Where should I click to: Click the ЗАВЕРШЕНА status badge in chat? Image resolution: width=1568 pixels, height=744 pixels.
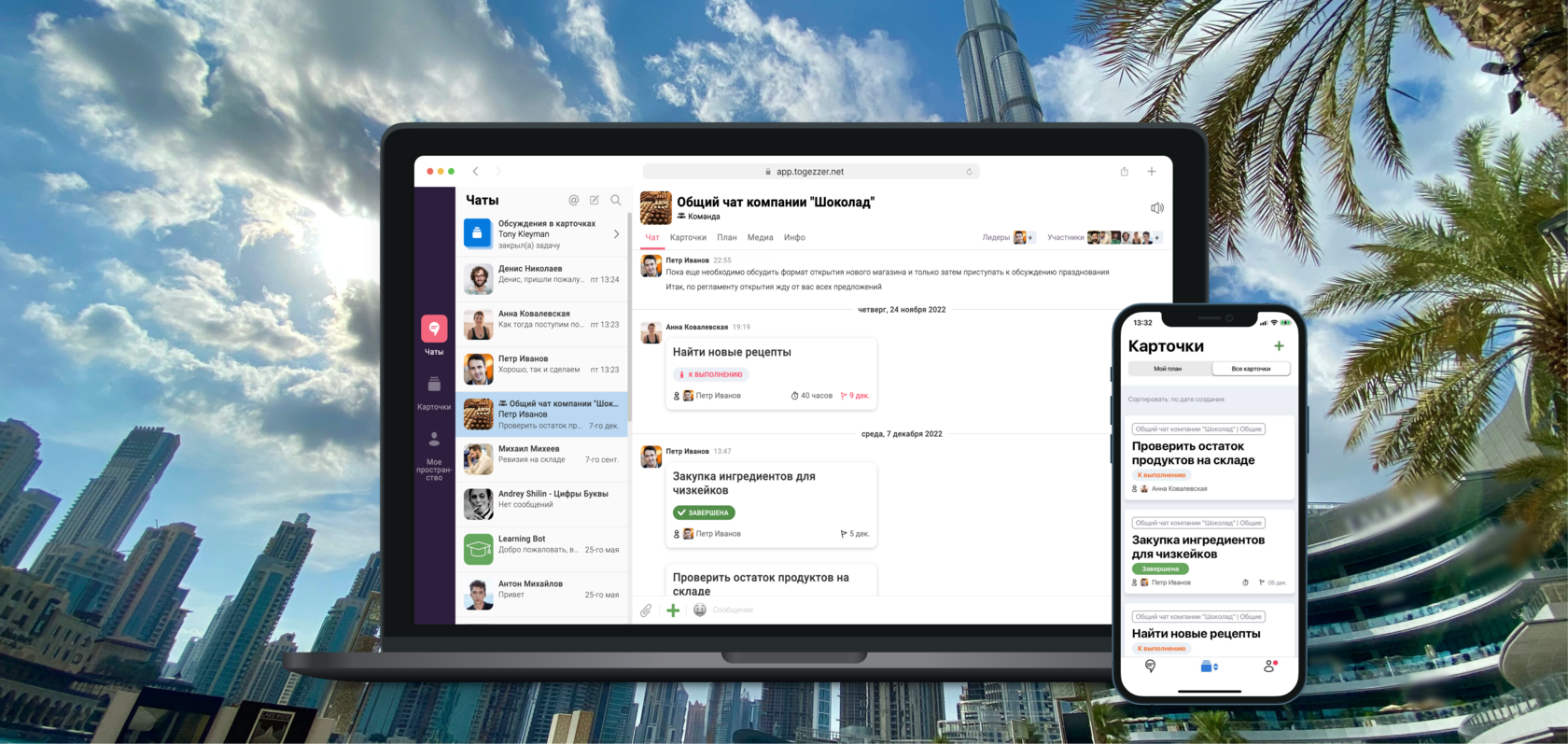click(704, 512)
